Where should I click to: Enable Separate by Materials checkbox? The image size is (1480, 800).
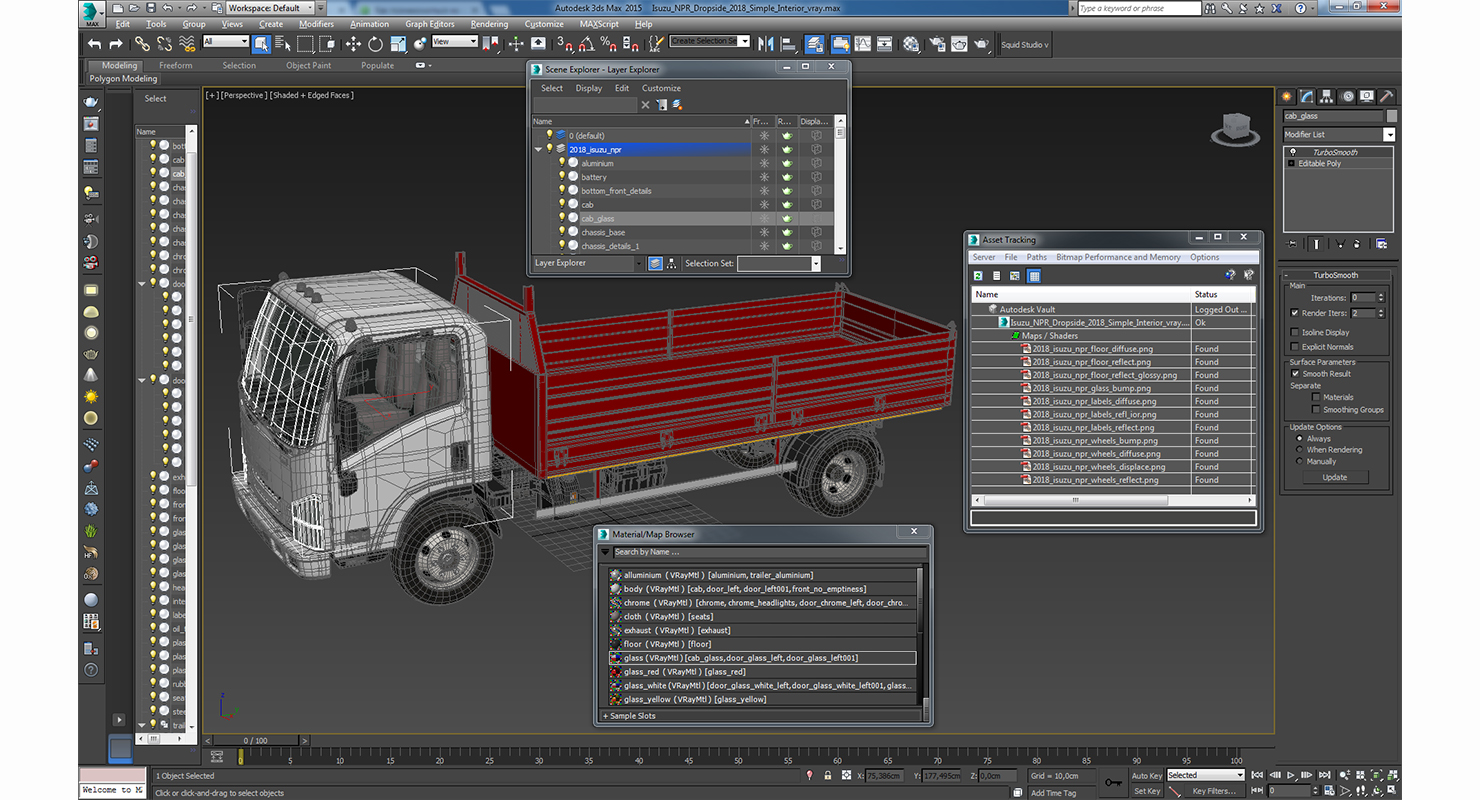pyautogui.click(x=1316, y=397)
